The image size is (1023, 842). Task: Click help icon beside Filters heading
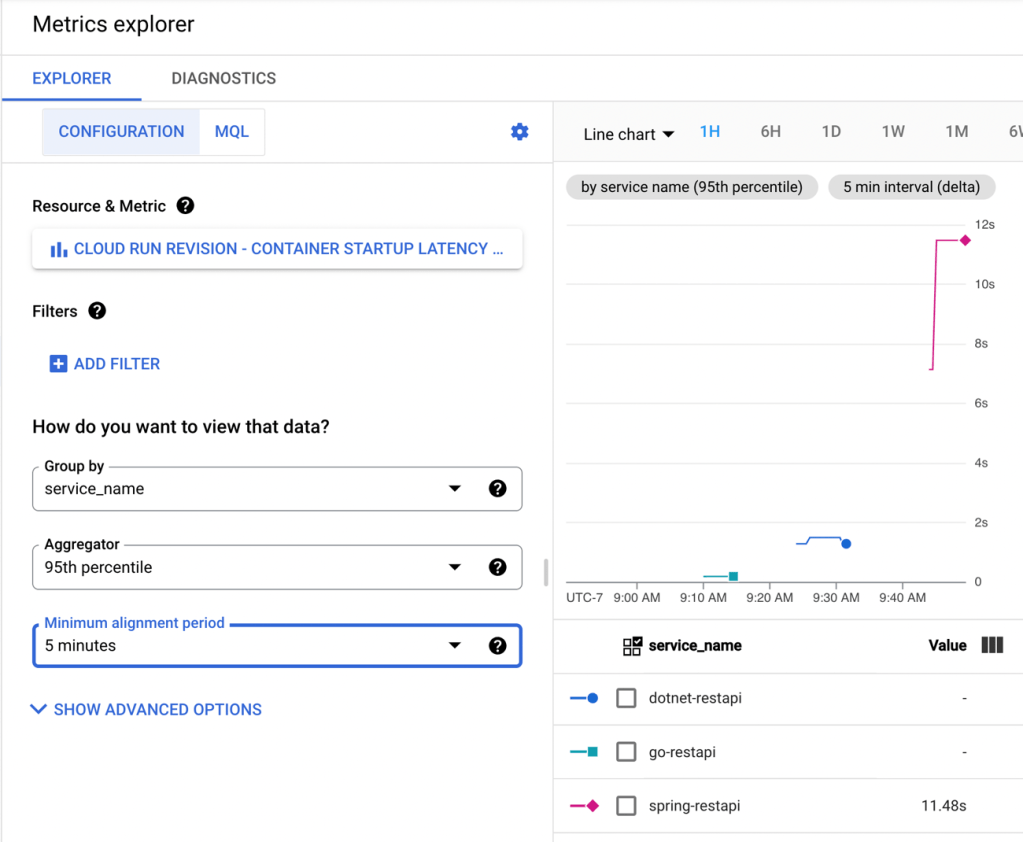[97, 311]
